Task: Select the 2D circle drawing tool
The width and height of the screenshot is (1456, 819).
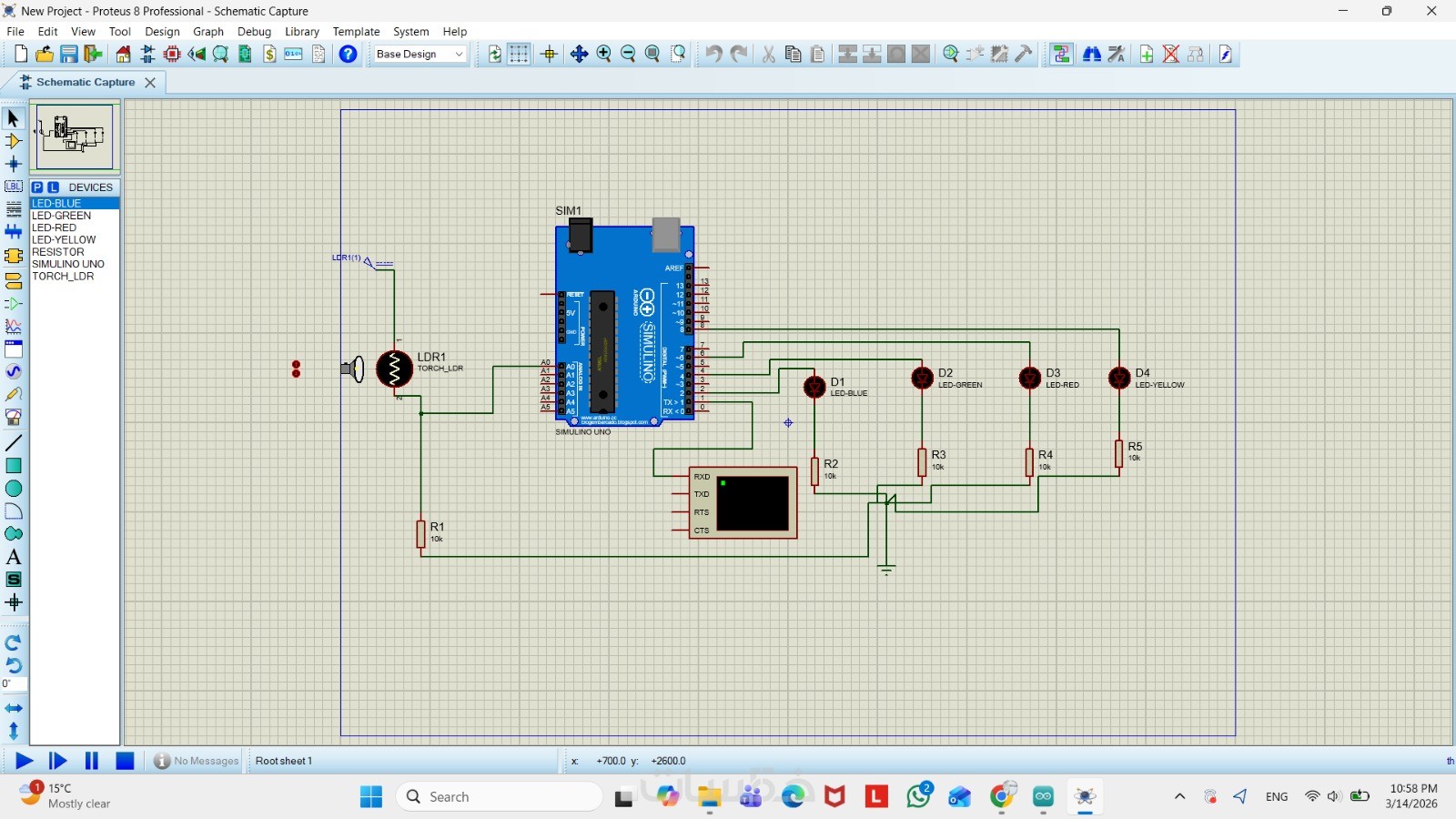Action: point(13,489)
